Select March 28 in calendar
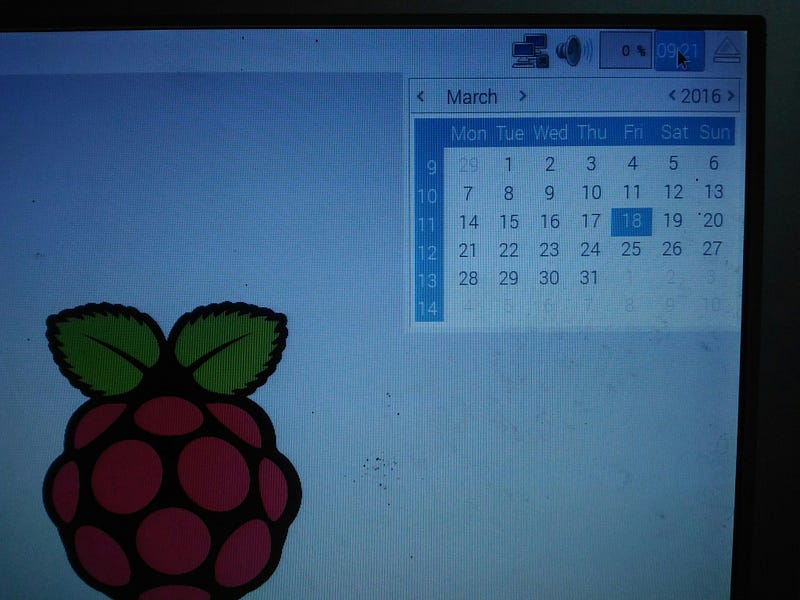The width and height of the screenshot is (800, 600). (468, 279)
